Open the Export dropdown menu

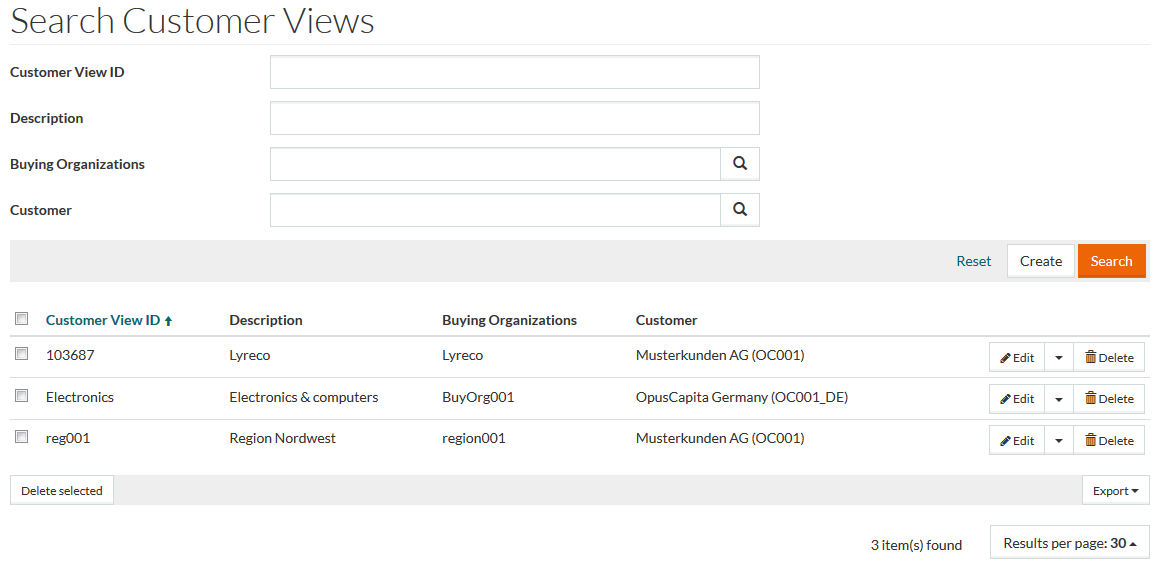[x=1115, y=491]
